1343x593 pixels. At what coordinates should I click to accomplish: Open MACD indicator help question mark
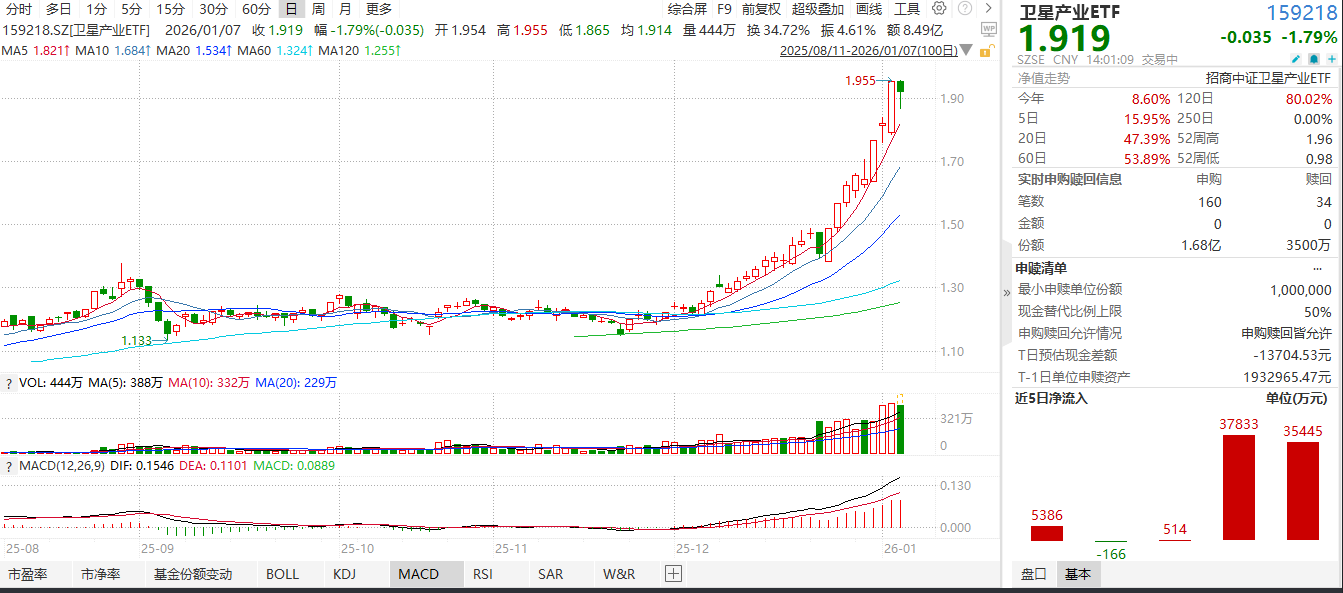8,465
